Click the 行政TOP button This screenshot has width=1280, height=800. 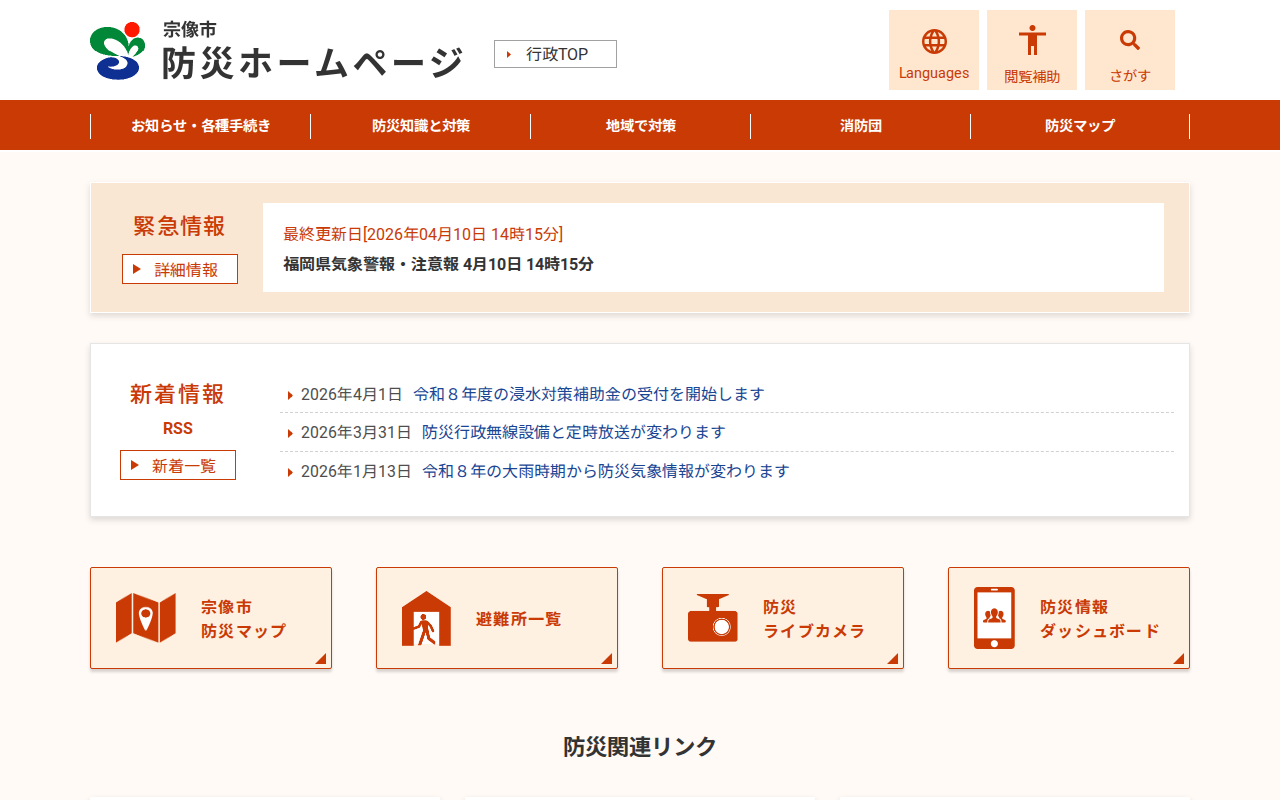click(x=555, y=54)
